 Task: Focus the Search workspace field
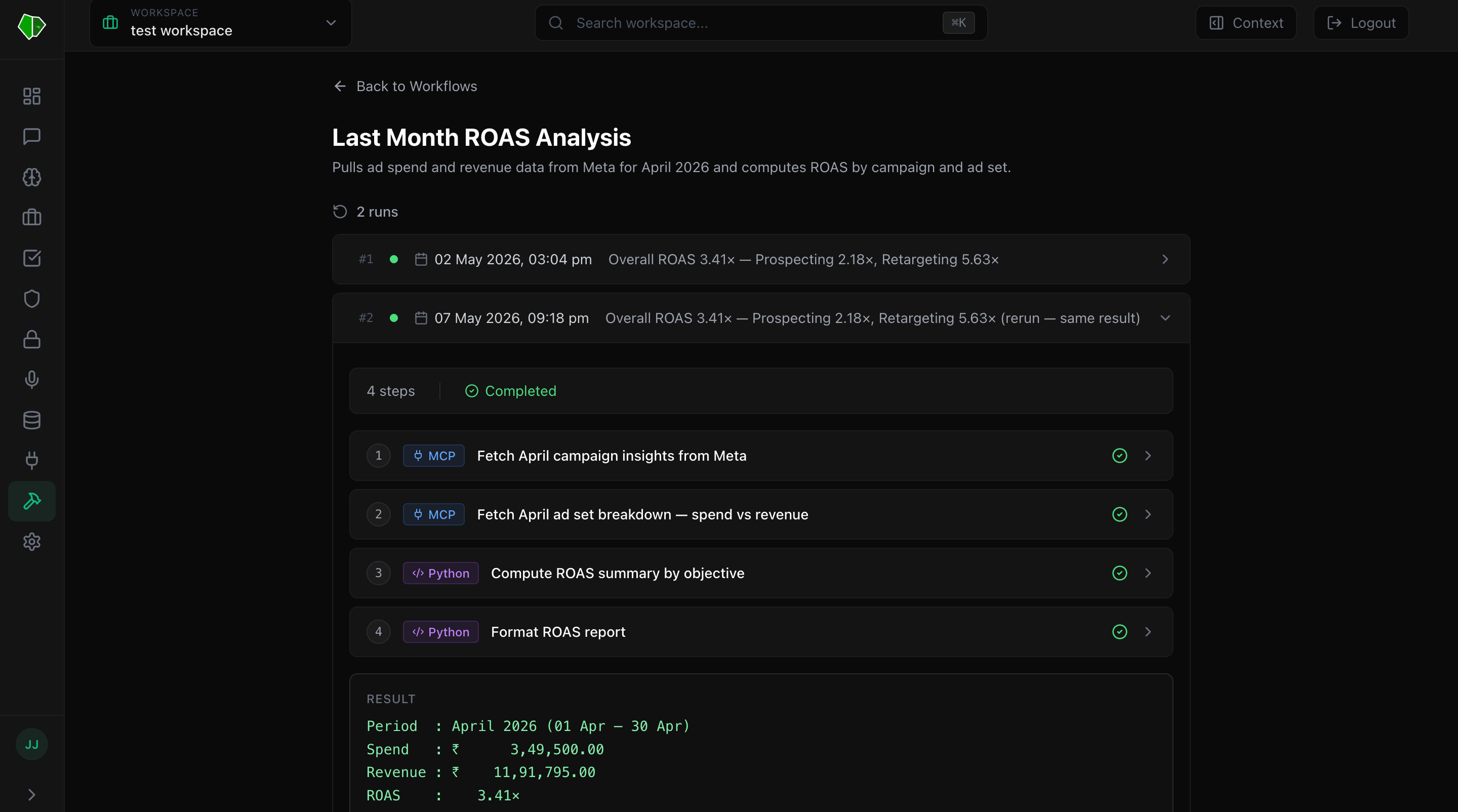[x=761, y=23]
